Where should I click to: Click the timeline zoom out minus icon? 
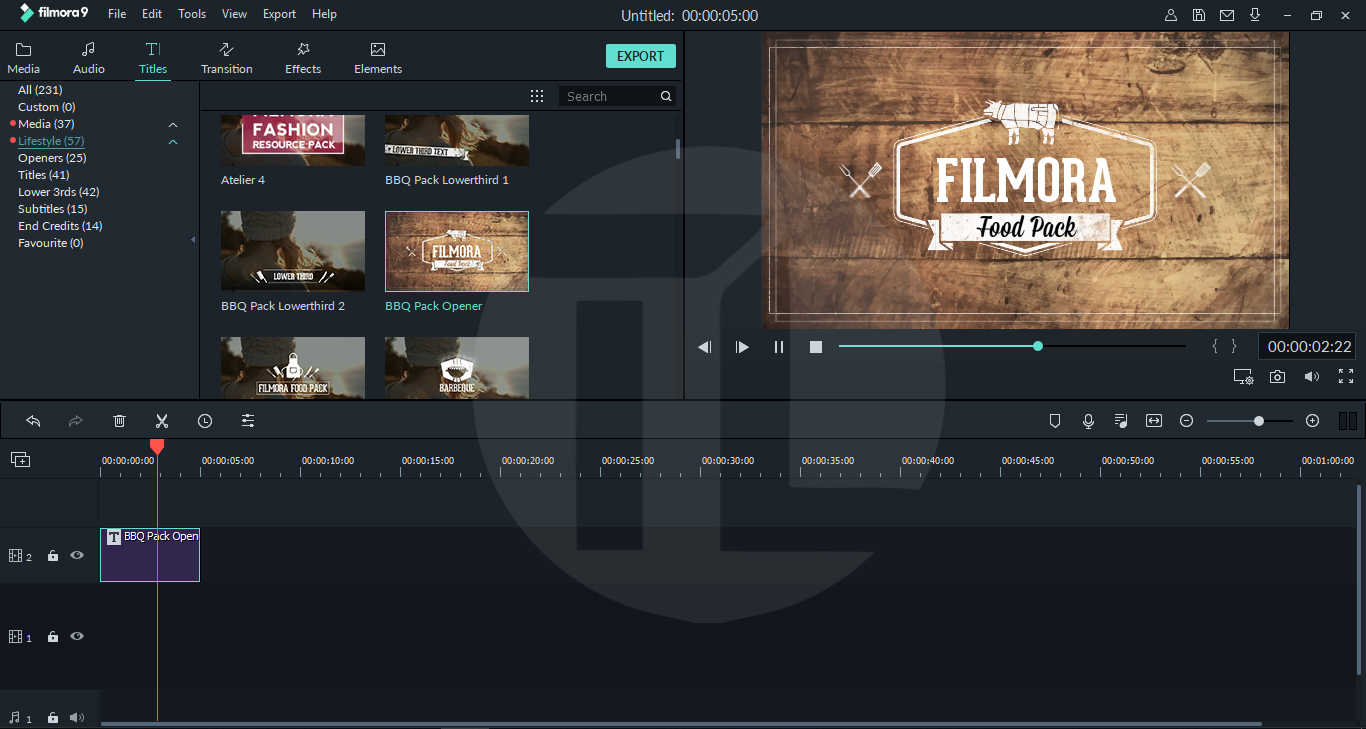click(1187, 421)
